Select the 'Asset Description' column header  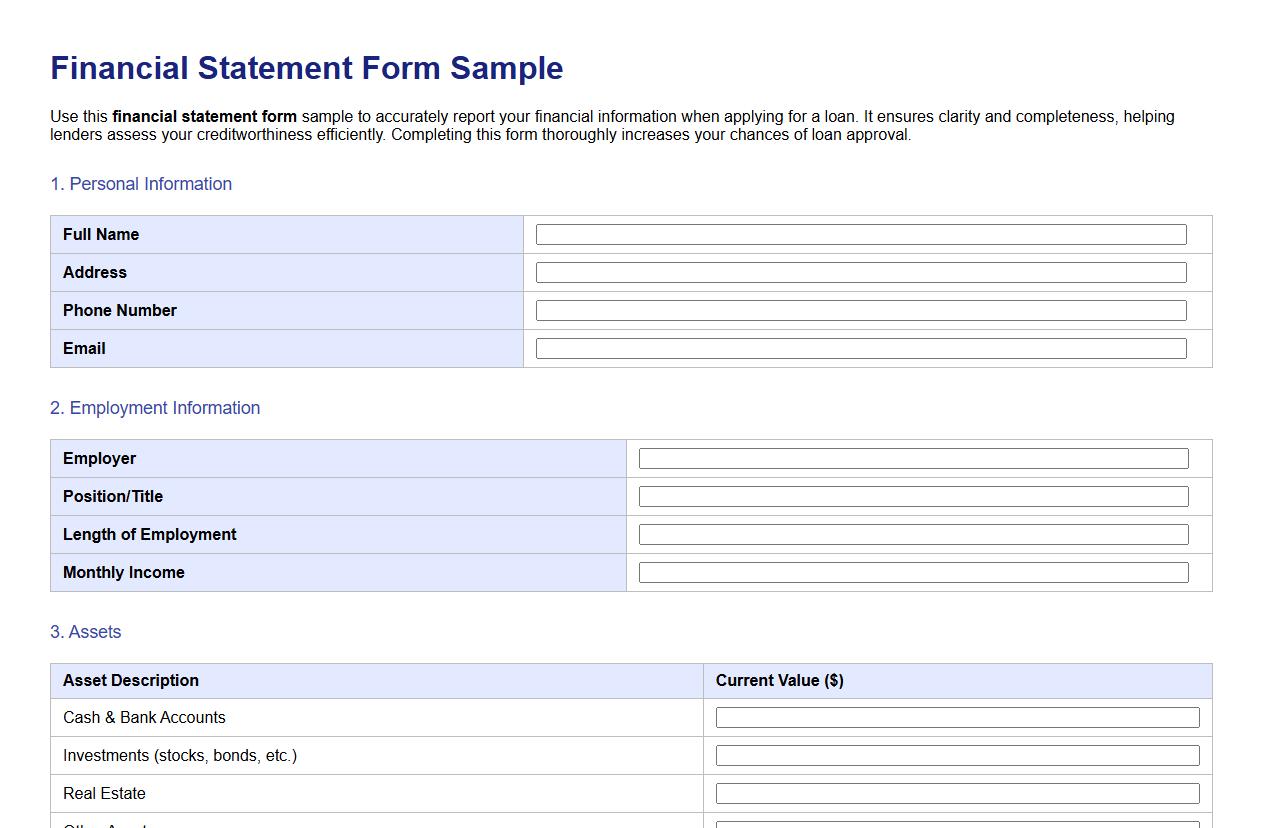coord(131,680)
